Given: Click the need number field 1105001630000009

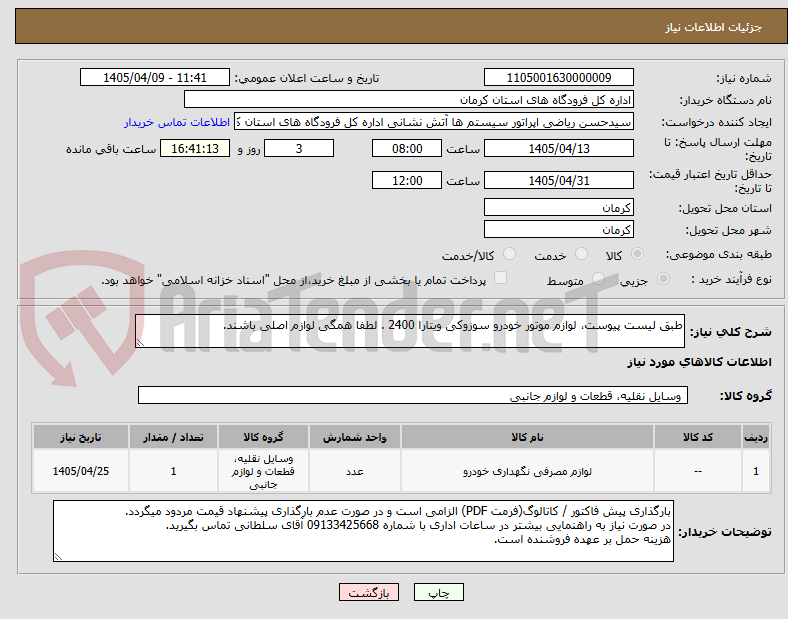Looking at the screenshot, I should (558, 77).
